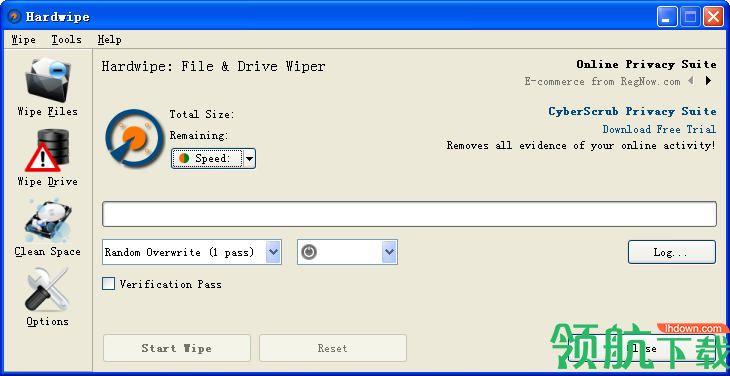Open the Log... window
The height and width of the screenshot is (376, 730).
tap(671, 252)
